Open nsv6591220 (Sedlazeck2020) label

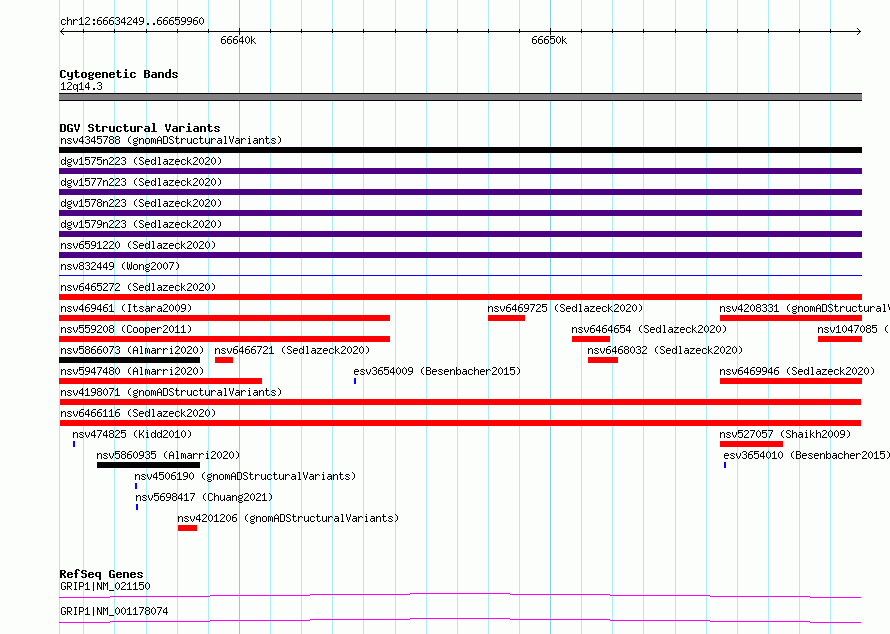[x=138, y=245]
